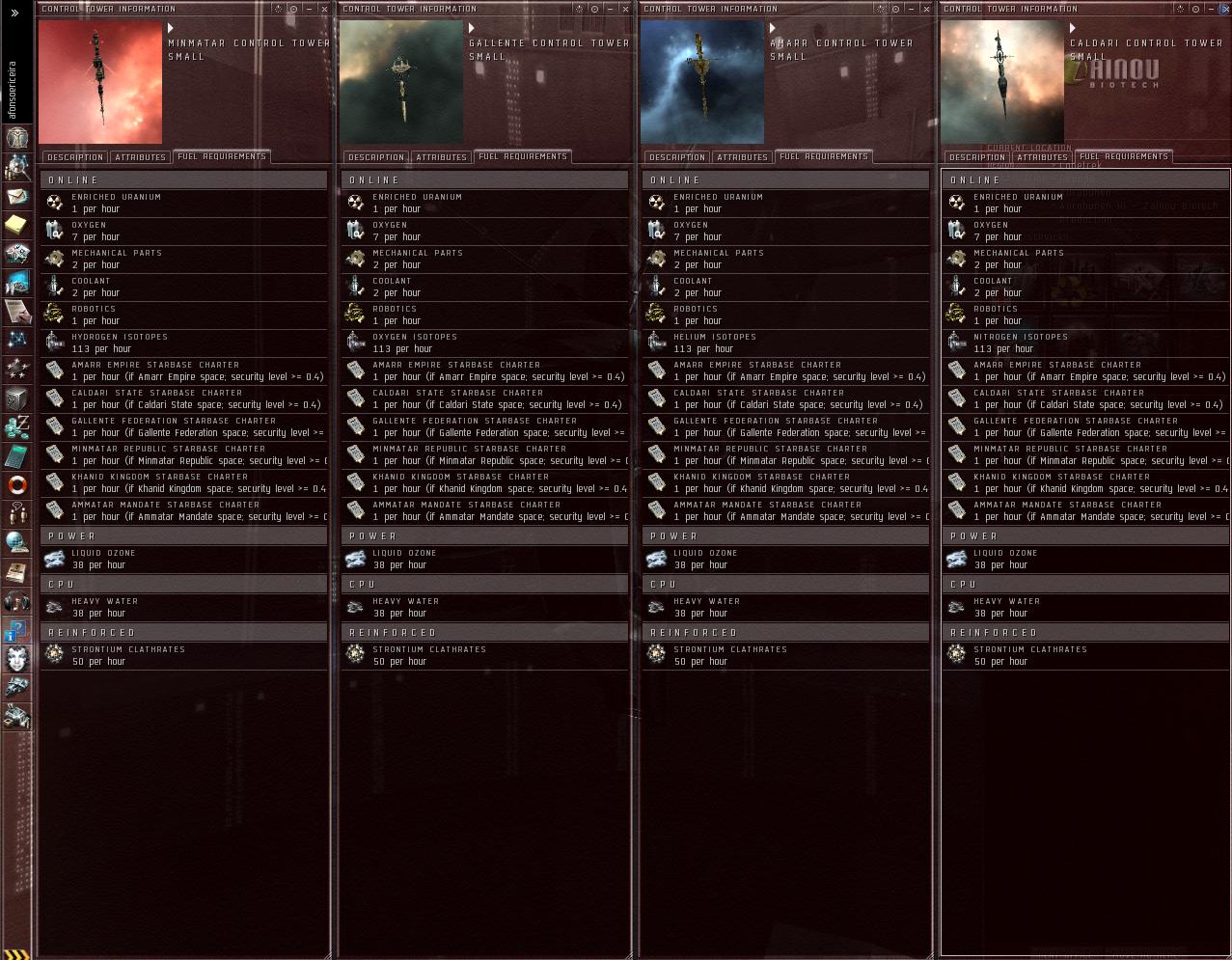This screenshot has height=960, width=1232.
Task: Click the Gallente tower preview image
Action: coord(401,82)
